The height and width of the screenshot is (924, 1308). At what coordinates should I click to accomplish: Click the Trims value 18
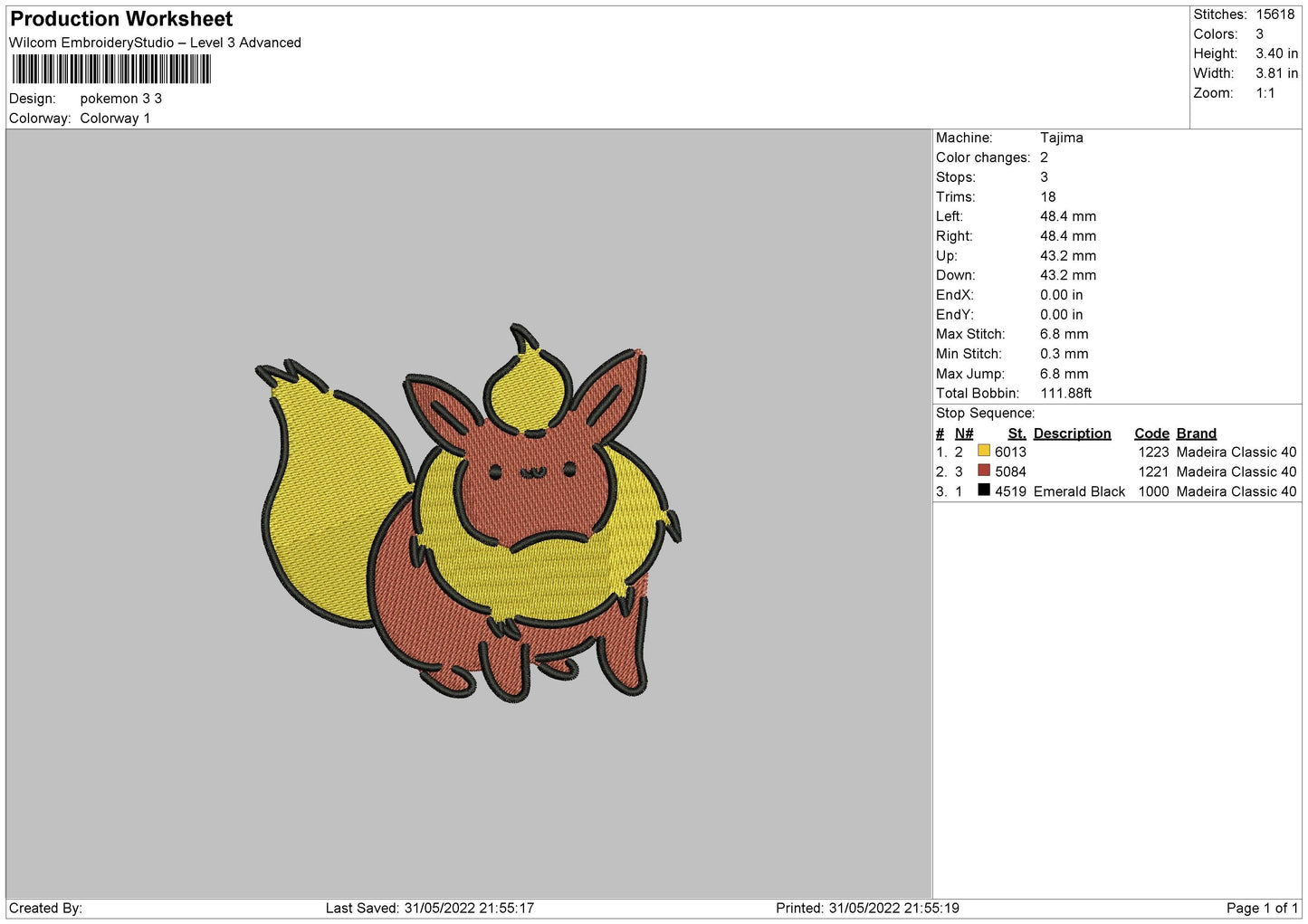pos(1047,197)
